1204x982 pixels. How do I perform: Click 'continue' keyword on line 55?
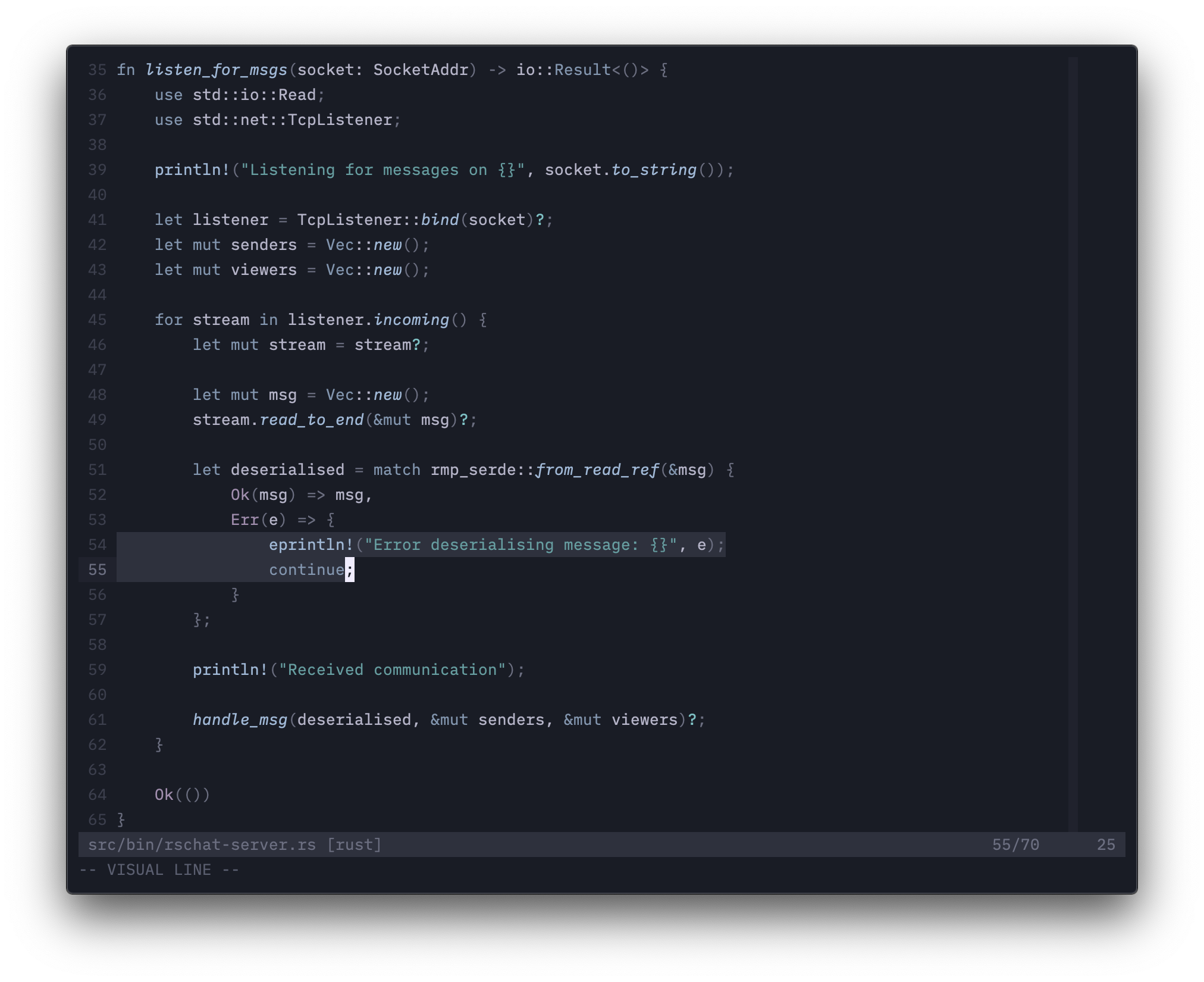click(x=306, y=570)
